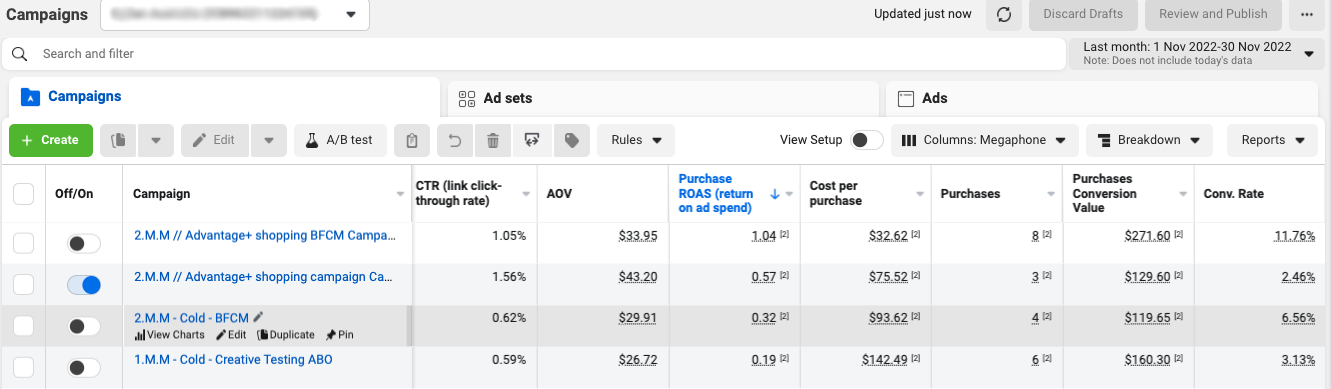Open the Breakdown dropdown

tap(1149, 140)
